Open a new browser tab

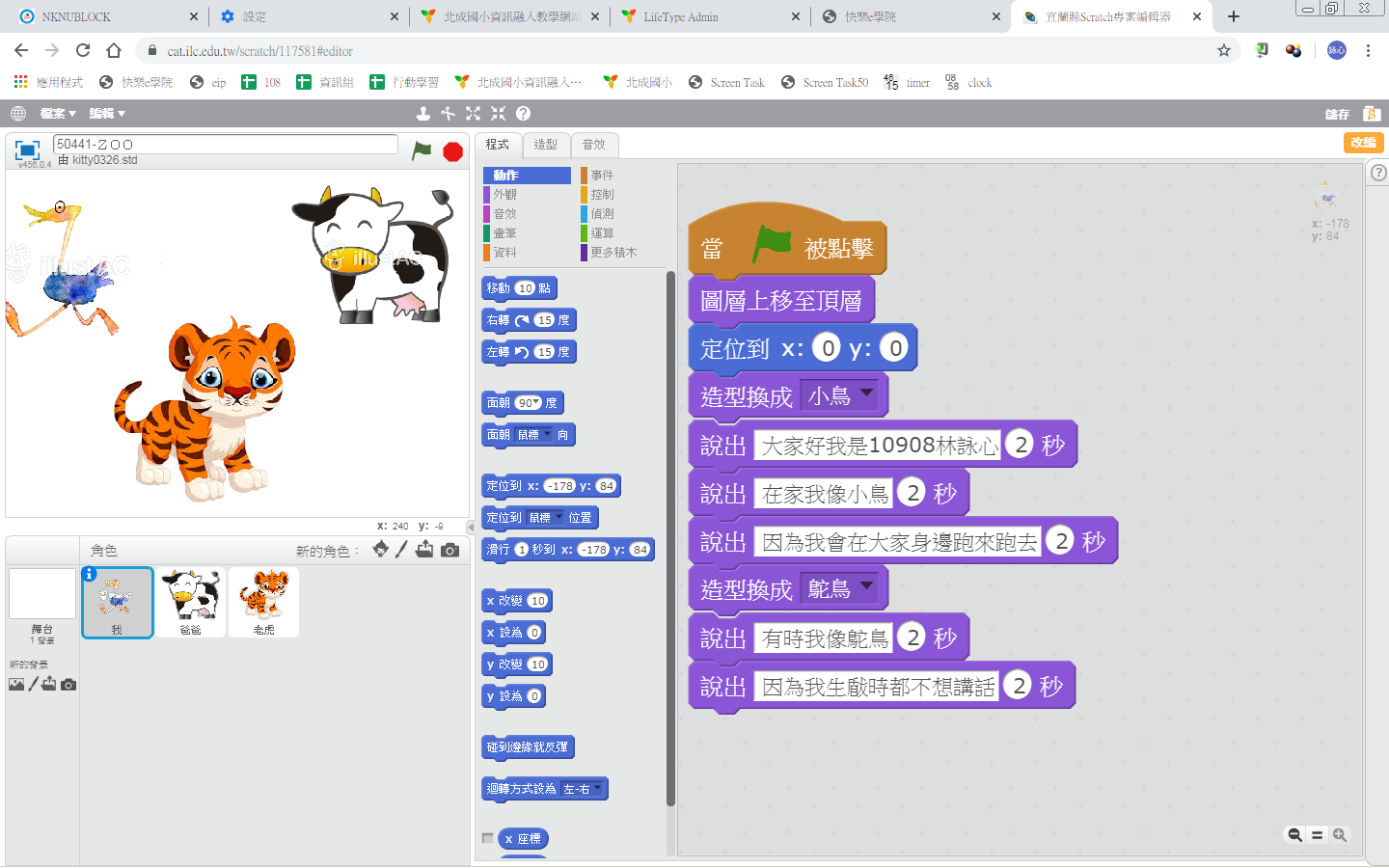click(x=1233, y=16)
